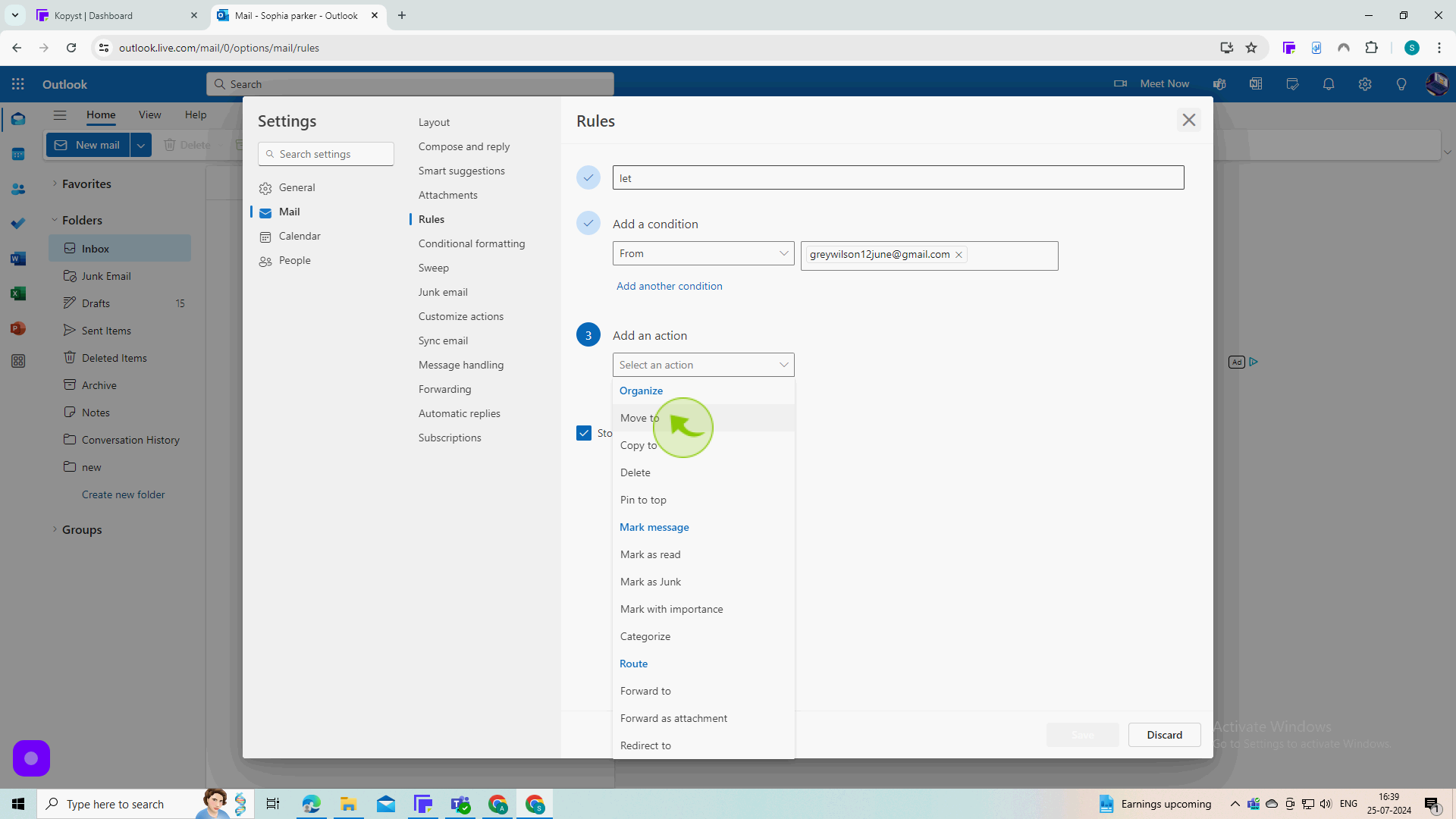Launch Excel from the app rail
Image resolution: width=1456 pixels, height=819 pixels.
(x=18, y=293)
